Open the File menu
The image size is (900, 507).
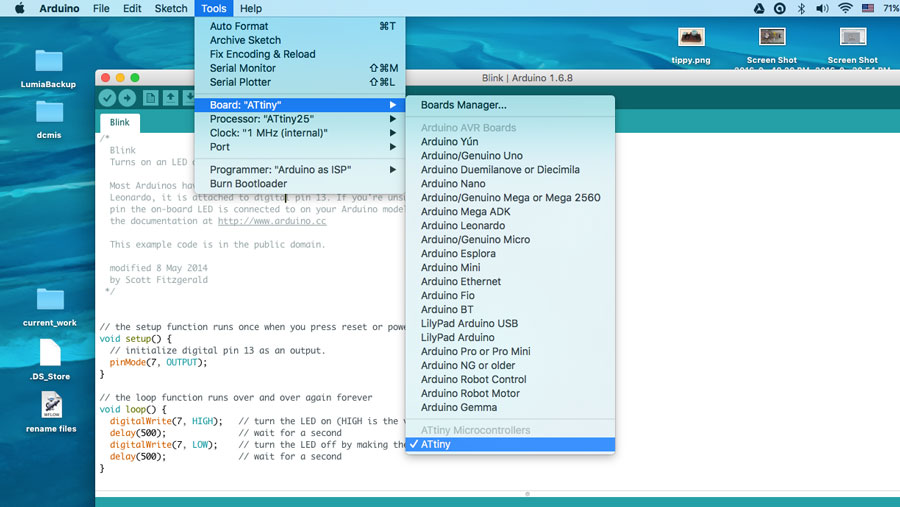[101, 8]
